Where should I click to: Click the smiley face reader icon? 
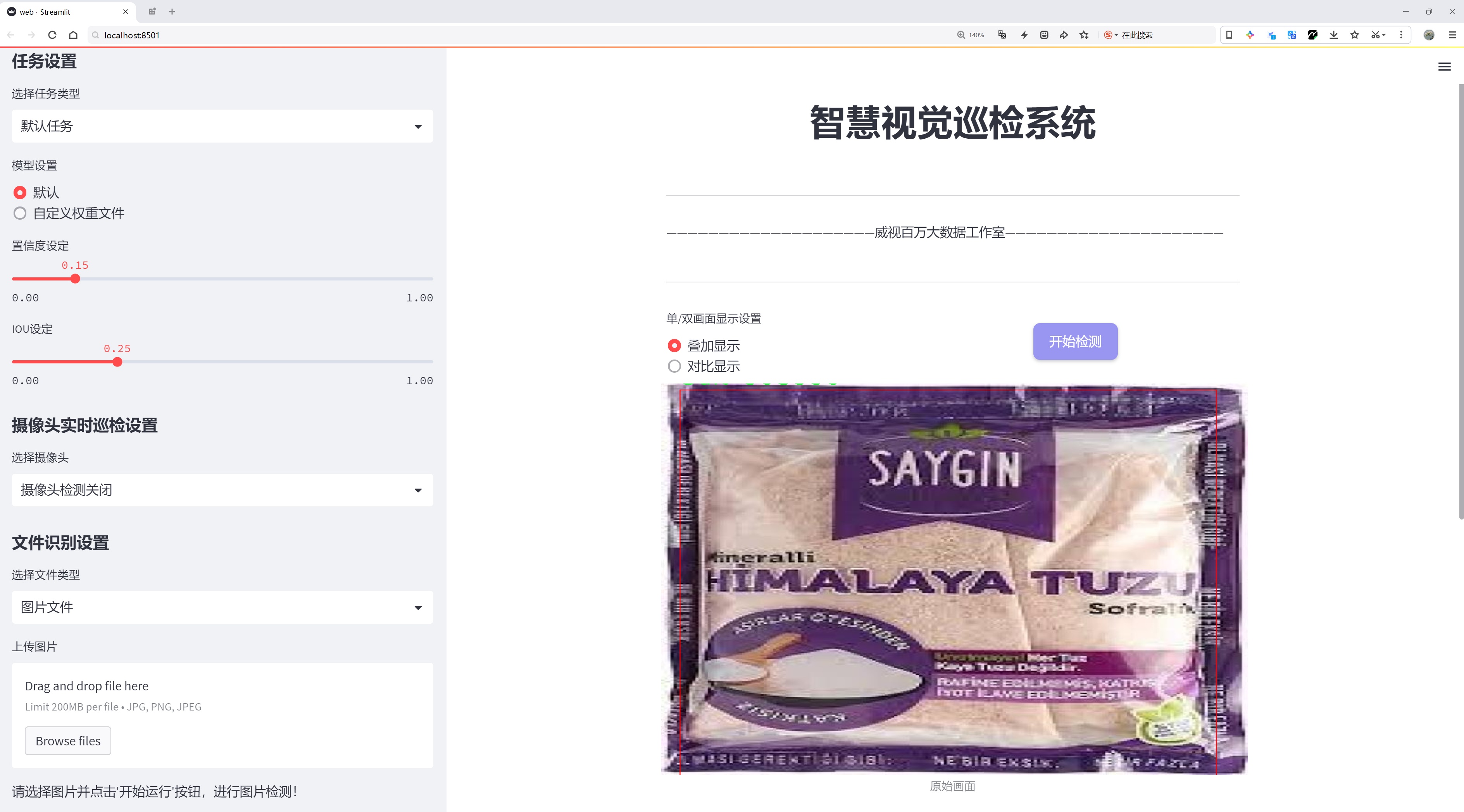(x=1044, y=35)
